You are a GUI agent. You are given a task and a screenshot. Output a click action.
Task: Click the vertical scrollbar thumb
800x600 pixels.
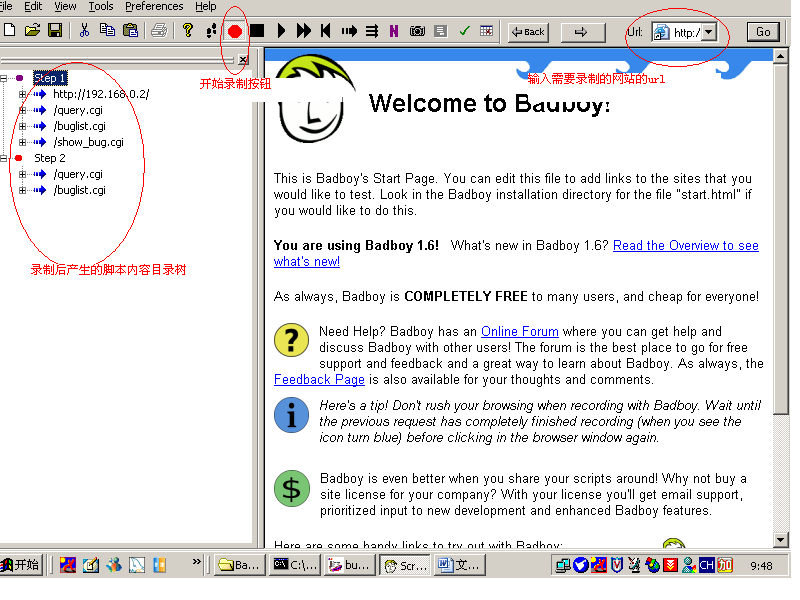(x=781, y=239)
